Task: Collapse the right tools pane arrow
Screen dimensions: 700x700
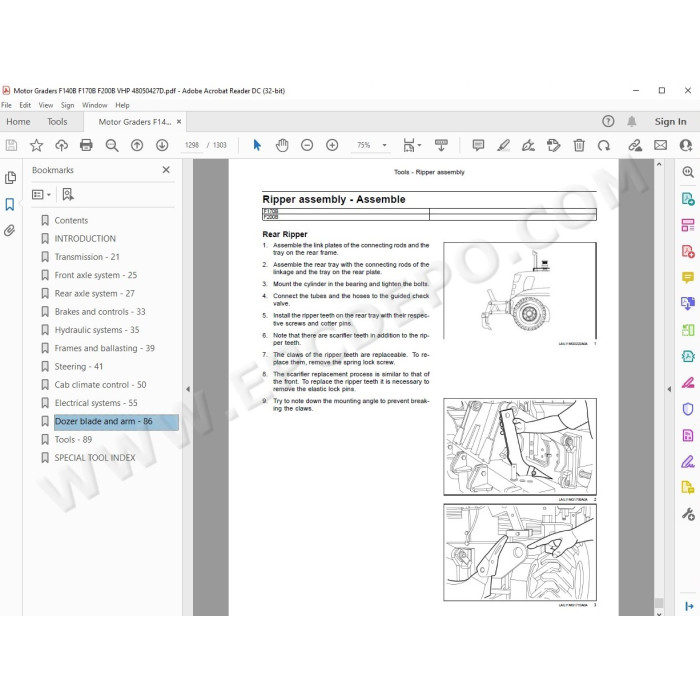Action: (x=669, y=389)
